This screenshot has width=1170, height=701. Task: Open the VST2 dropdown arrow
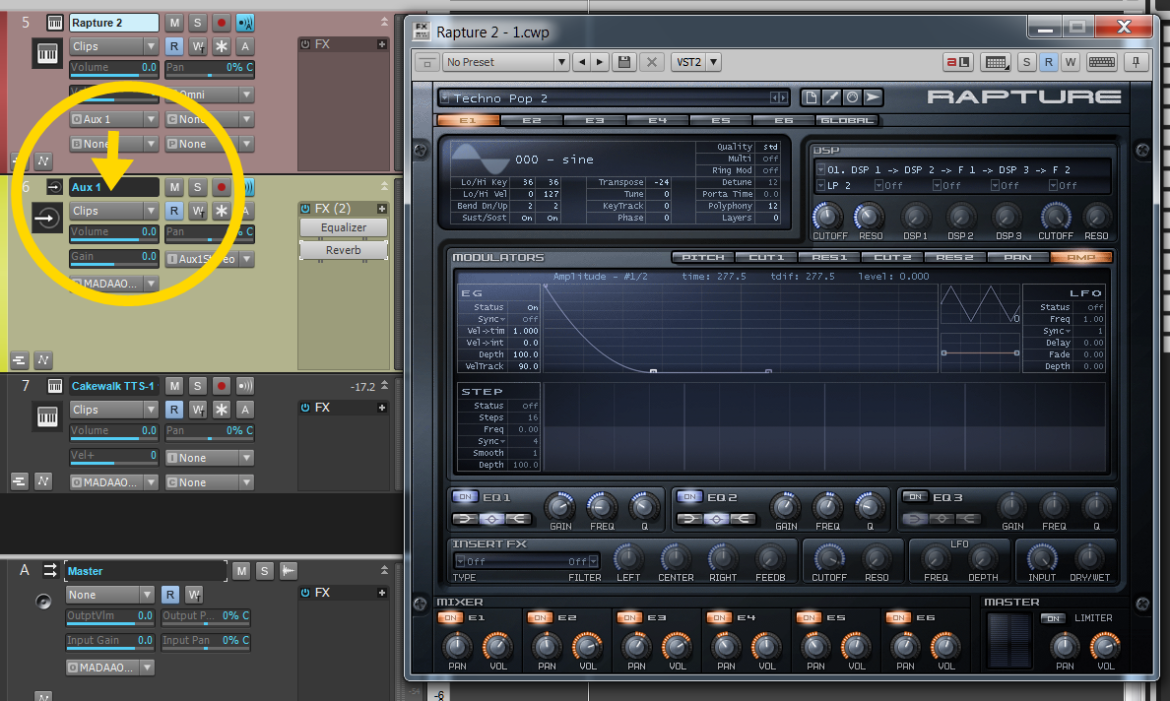pos(713,62)
